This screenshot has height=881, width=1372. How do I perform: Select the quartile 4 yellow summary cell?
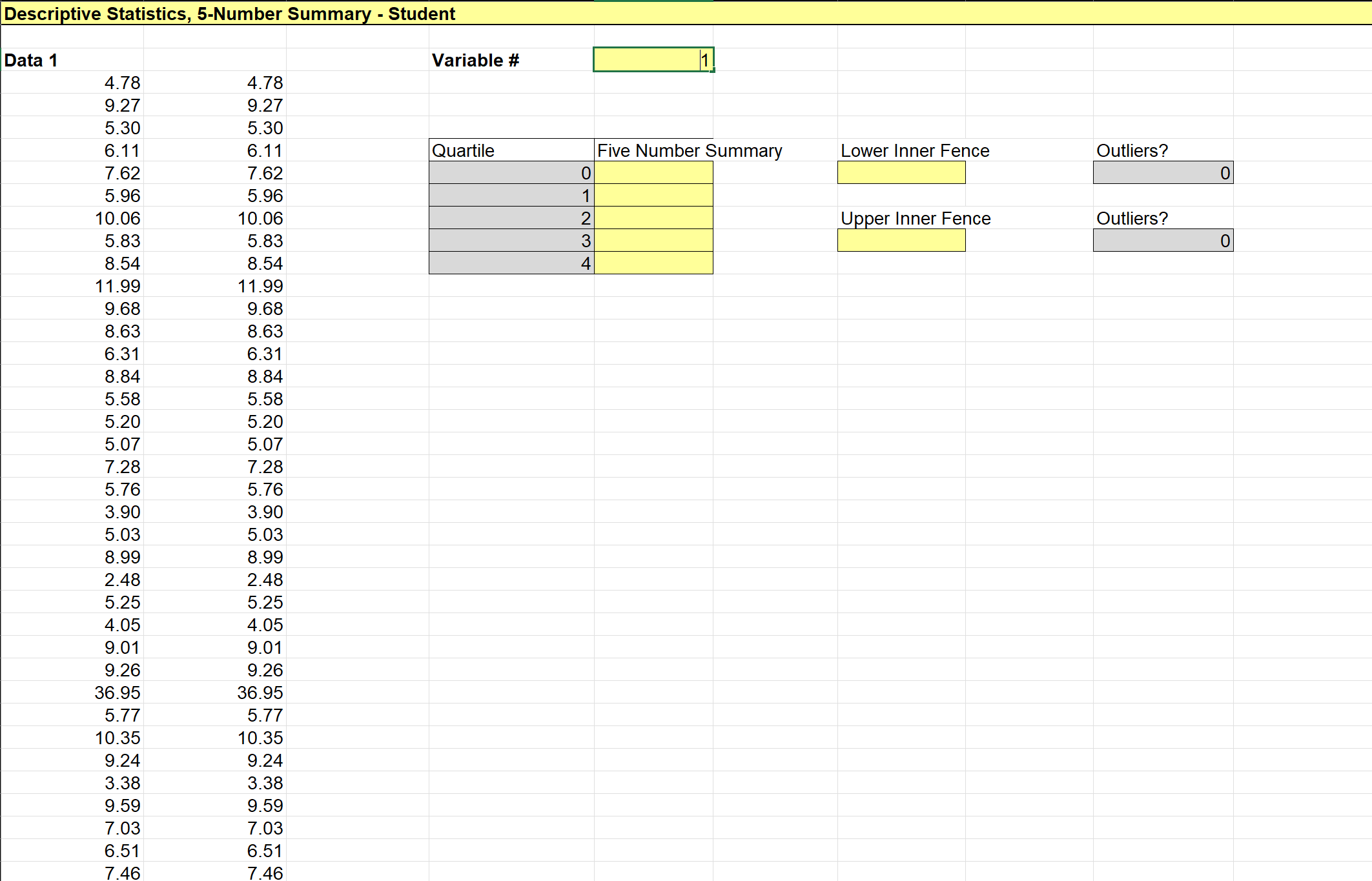pos(653,263)
